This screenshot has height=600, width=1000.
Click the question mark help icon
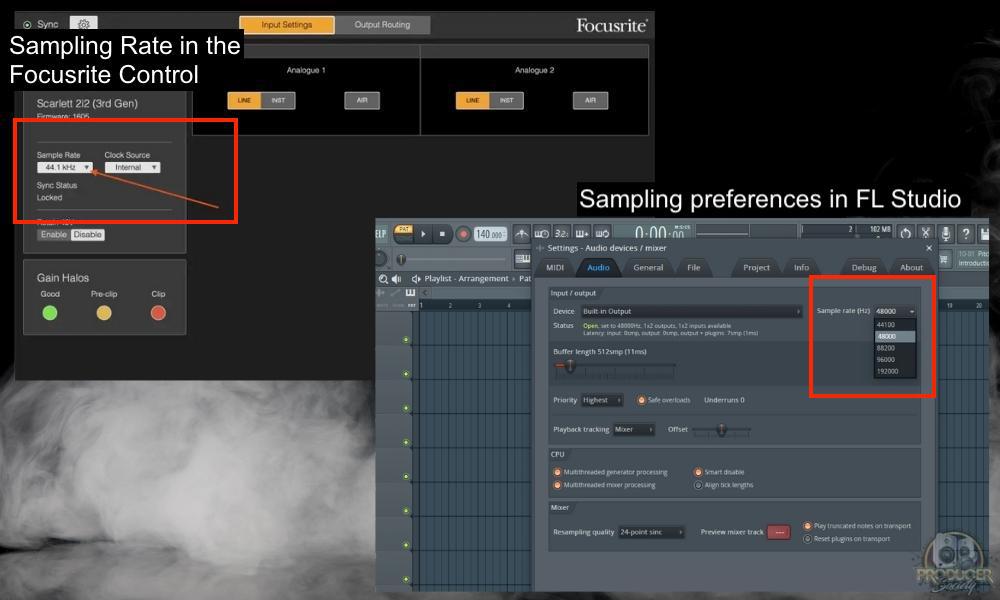[966, 234]
